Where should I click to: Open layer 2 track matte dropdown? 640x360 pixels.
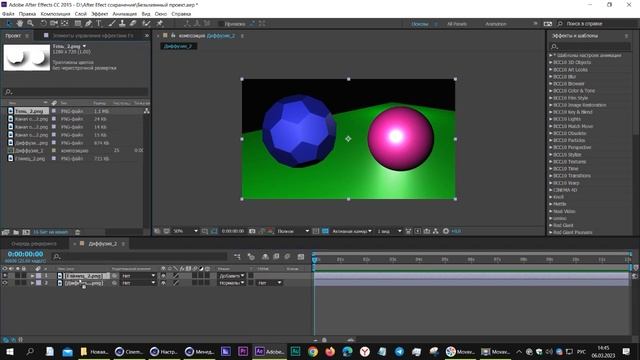point(269,283)
